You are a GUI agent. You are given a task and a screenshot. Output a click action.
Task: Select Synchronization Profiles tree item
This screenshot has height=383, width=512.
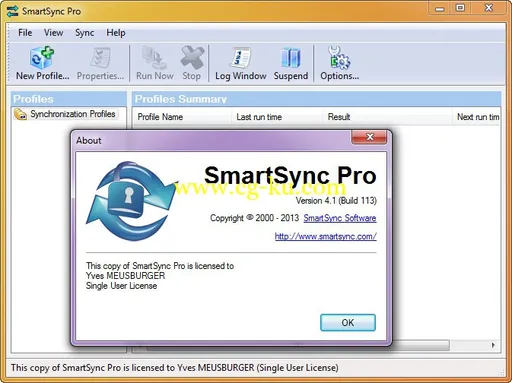[73, 114]
